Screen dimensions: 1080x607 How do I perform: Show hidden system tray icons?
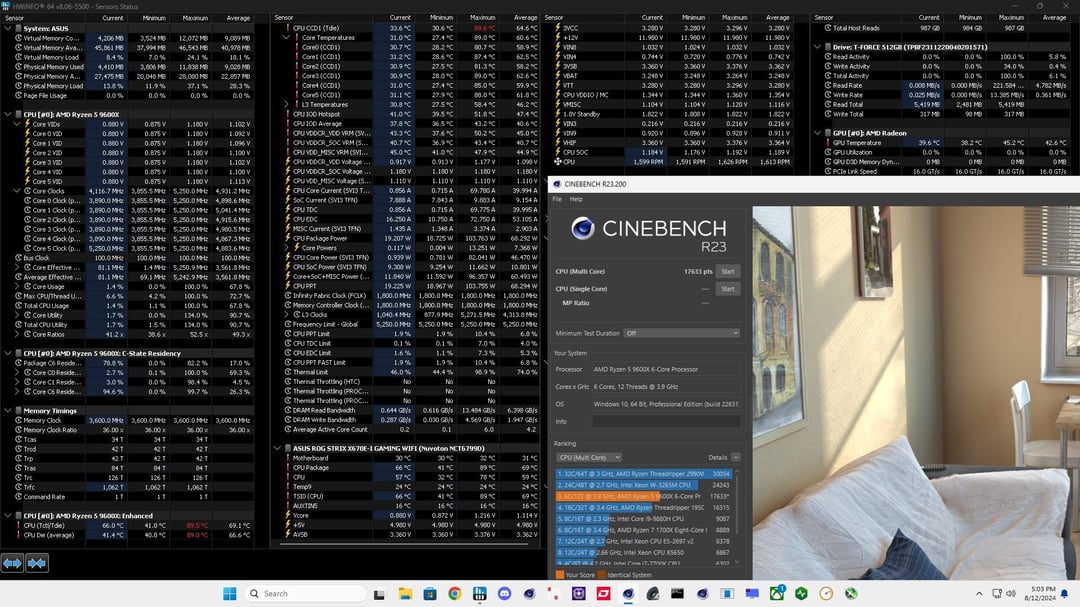pos(979,593)
